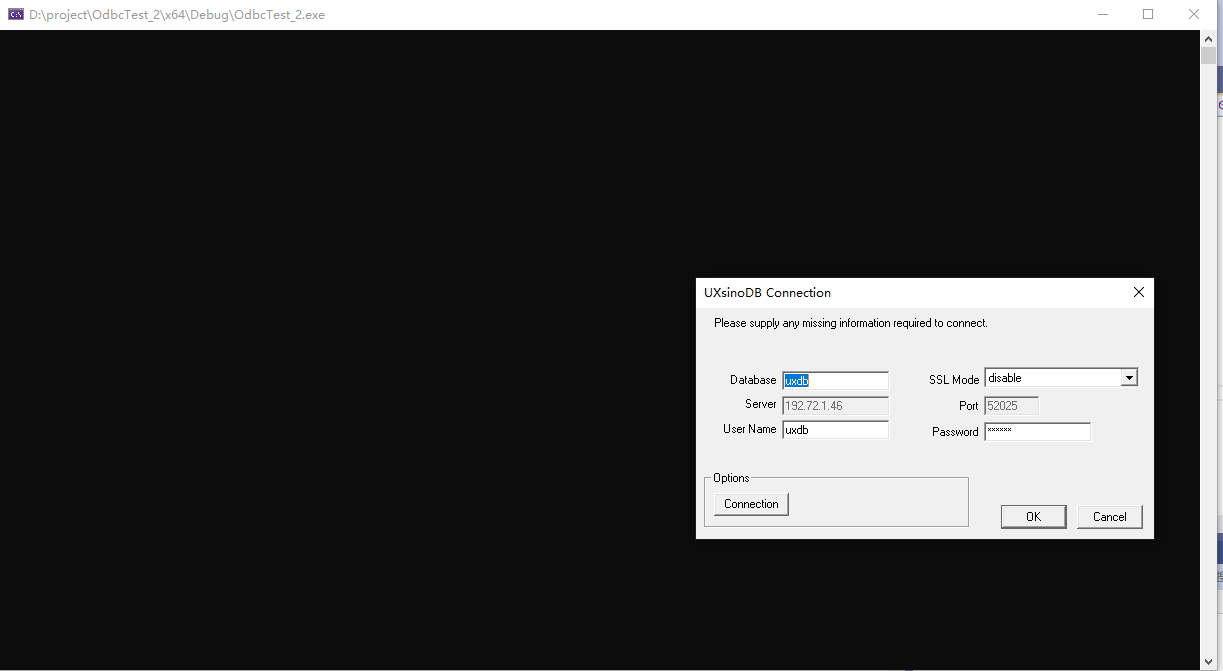
Task: Focus the User Name text field
Action: click(835, 430)
